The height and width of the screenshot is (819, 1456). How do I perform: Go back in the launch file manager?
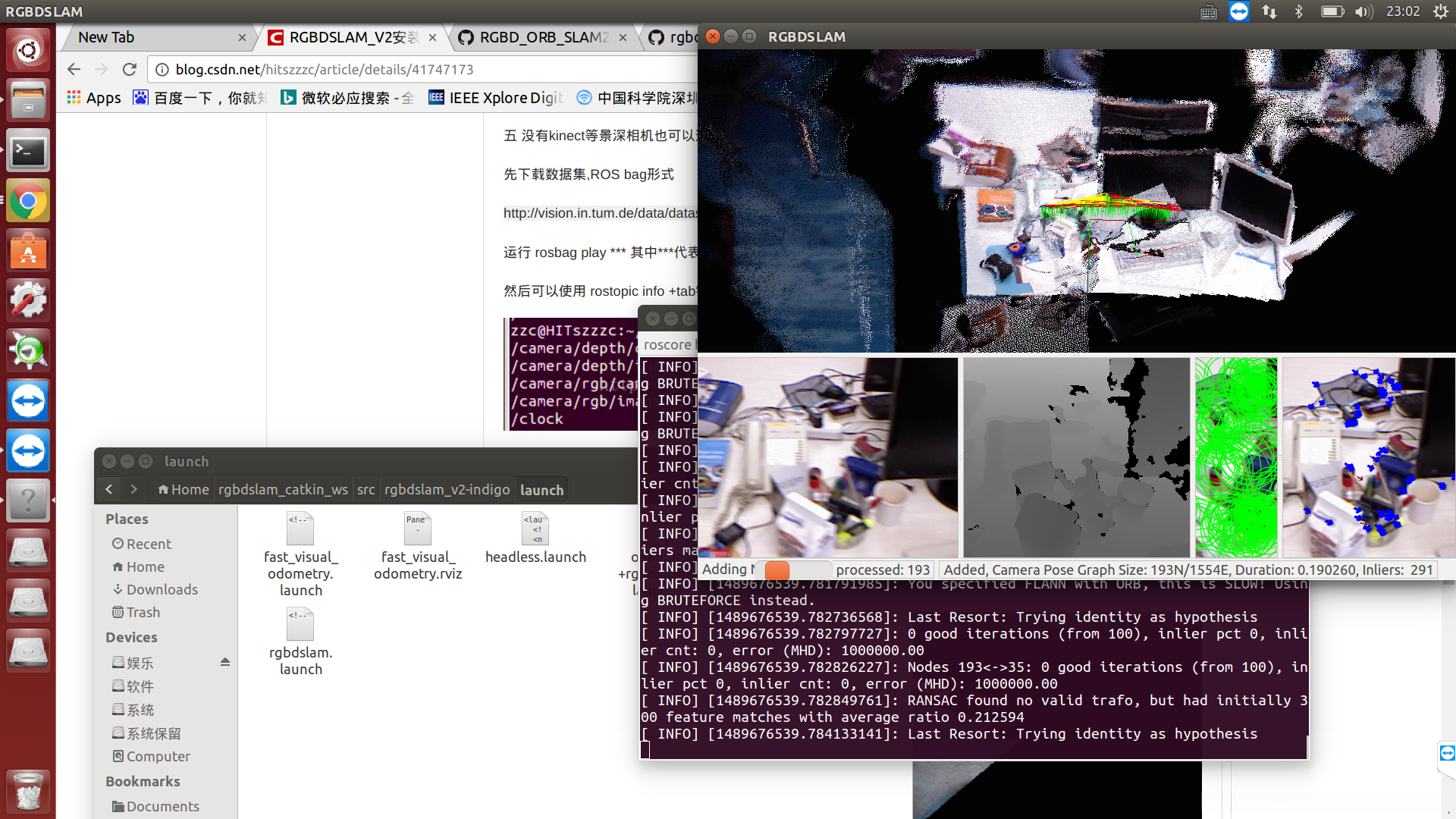pos(109,490)
